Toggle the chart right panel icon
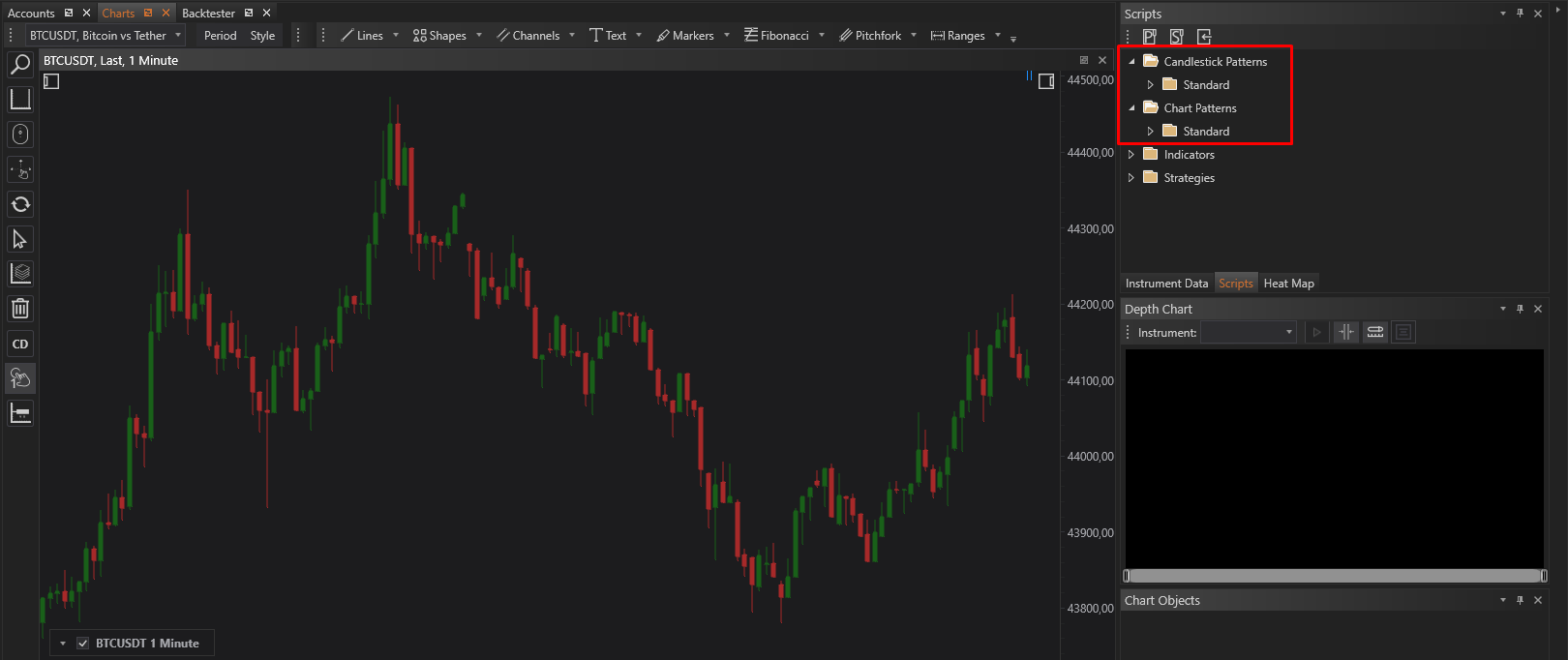This screenshot has width=1568, height=660. [x=1046, y=81]
